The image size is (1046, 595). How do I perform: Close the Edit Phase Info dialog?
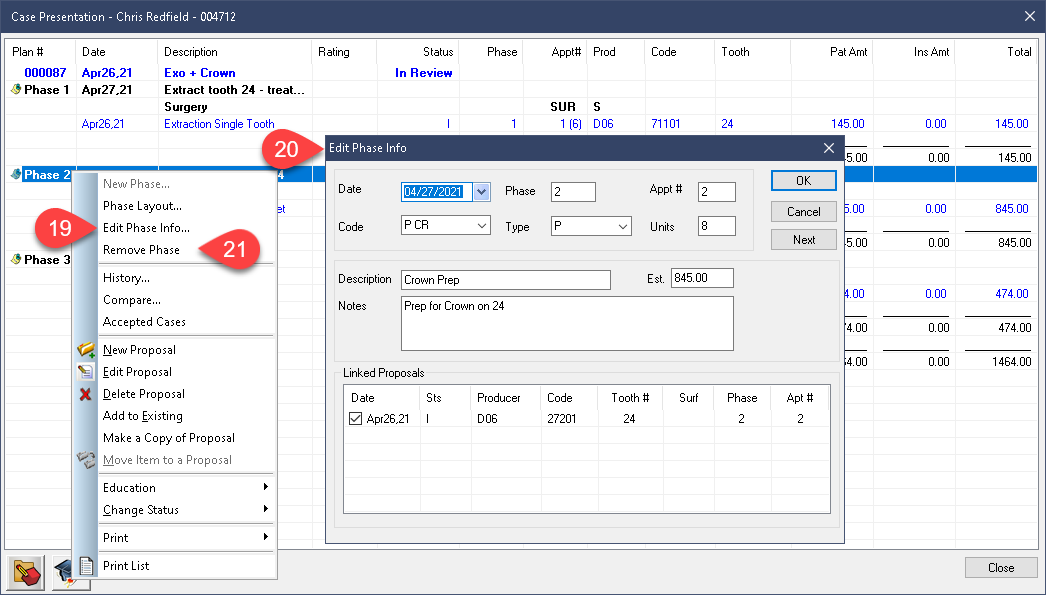point(829,148)
